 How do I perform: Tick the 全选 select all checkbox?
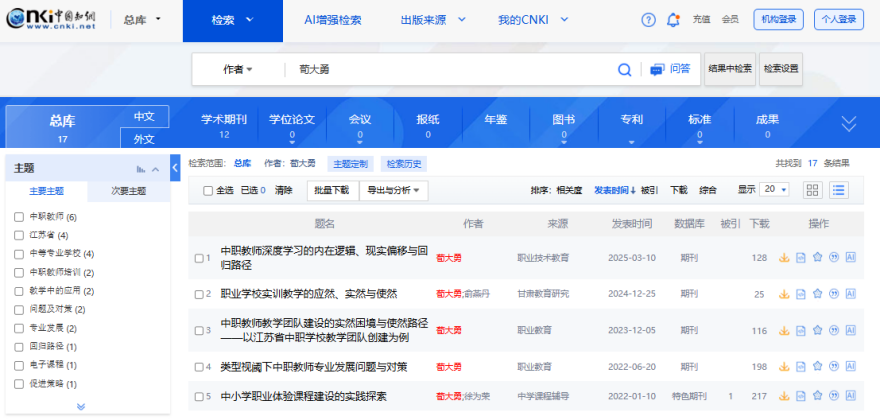[x=208, y=190]
